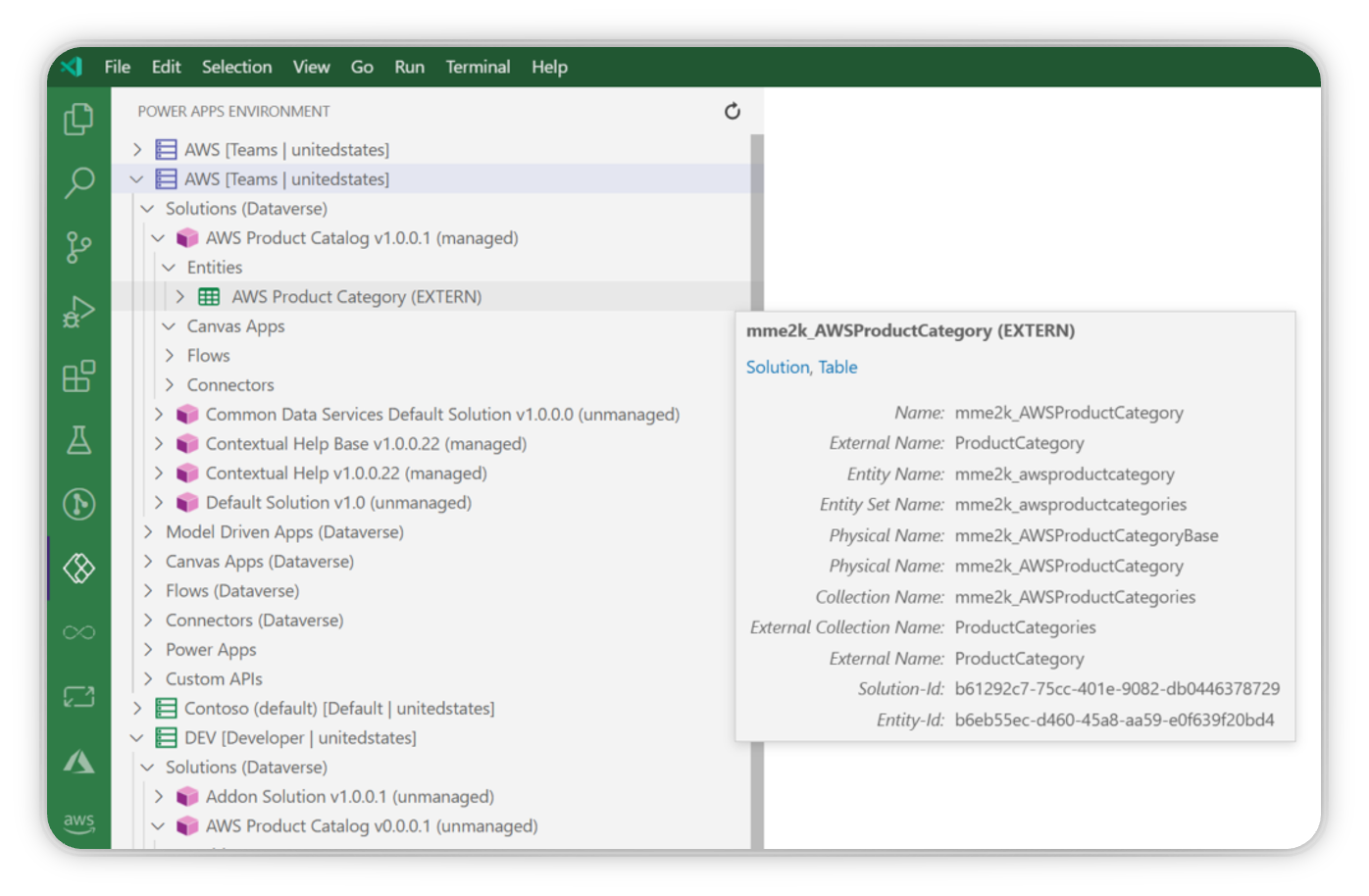
Task: Open the Selection menu
Action: point(236,67)
